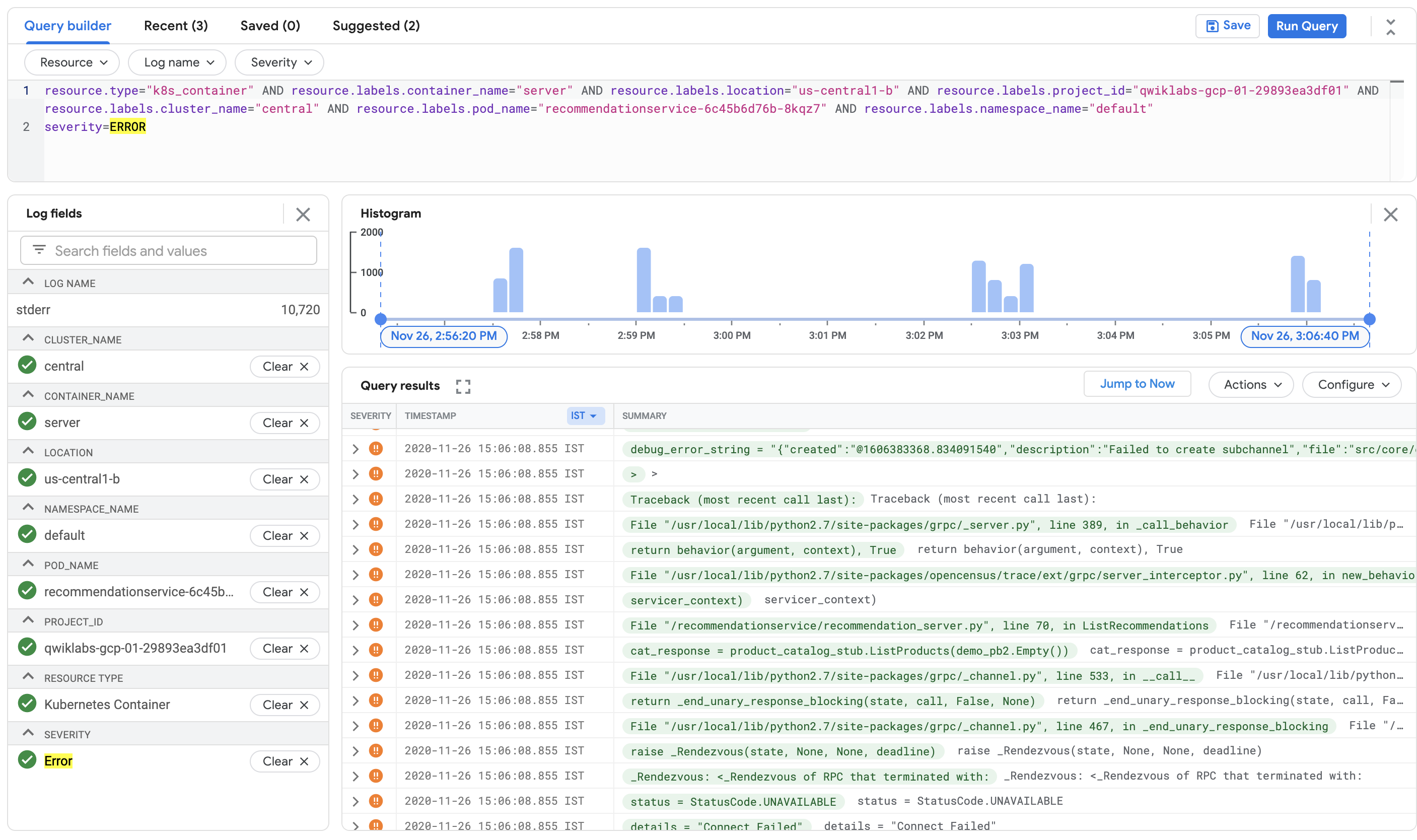Open the Log name dropdown
The width and height of the screenshot is (1417, 840).
click(177, 62)
